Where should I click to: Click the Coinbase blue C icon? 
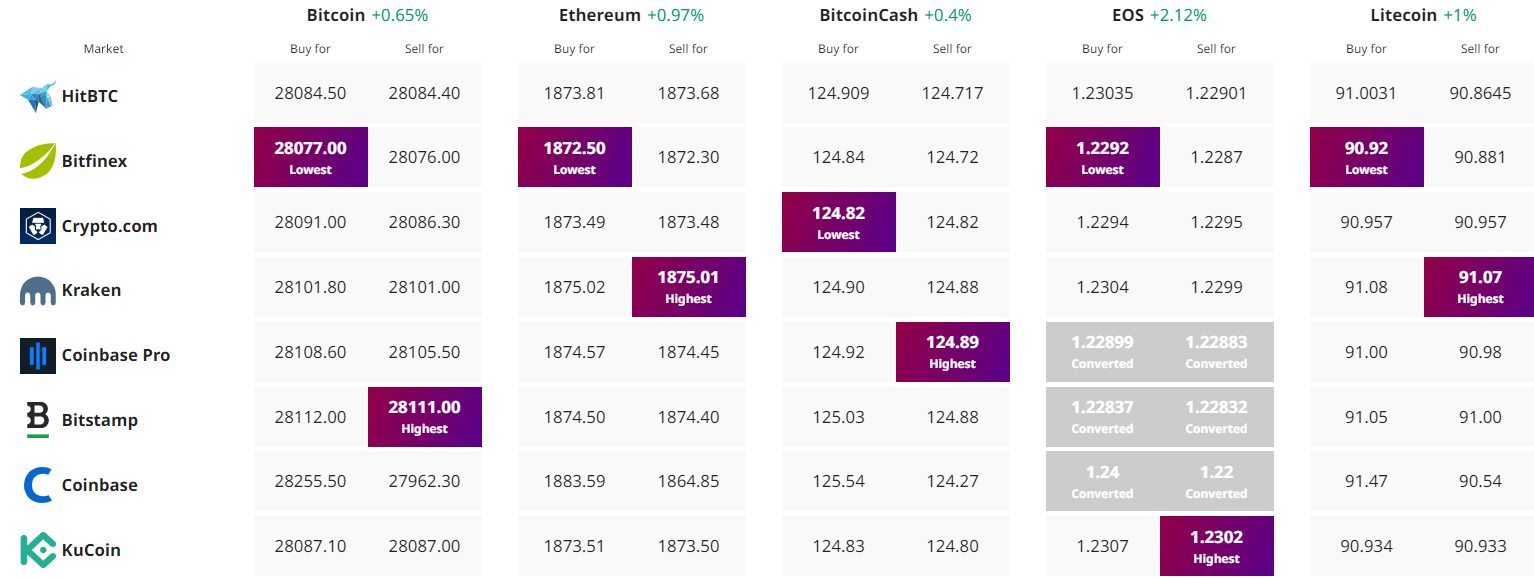coord(38,485)
